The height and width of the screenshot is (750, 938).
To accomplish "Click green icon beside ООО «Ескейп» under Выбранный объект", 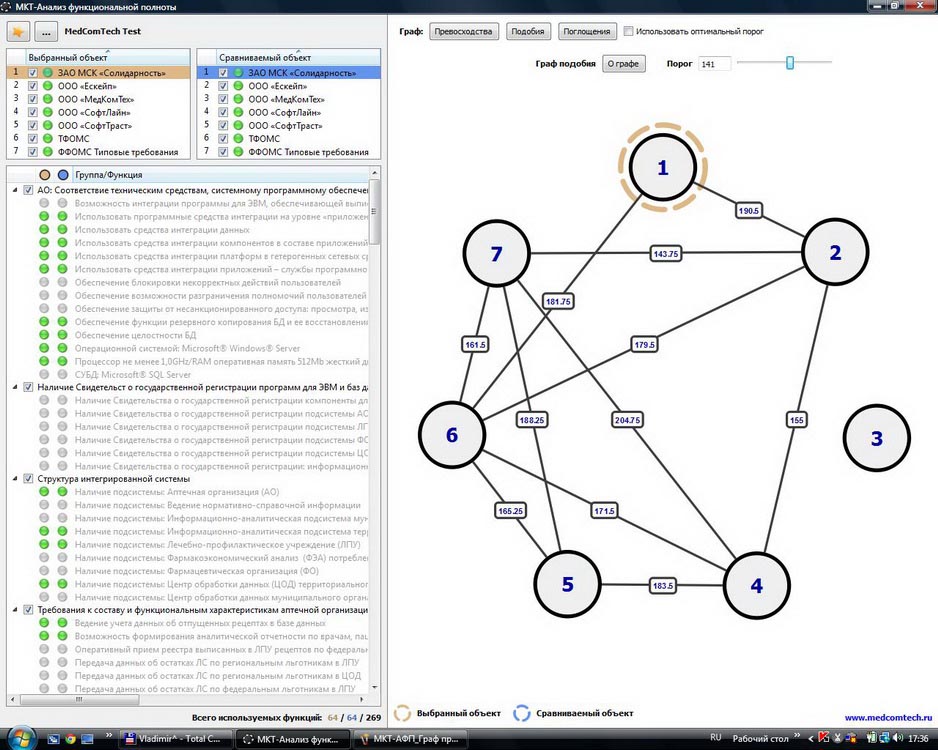I will 48,86.
